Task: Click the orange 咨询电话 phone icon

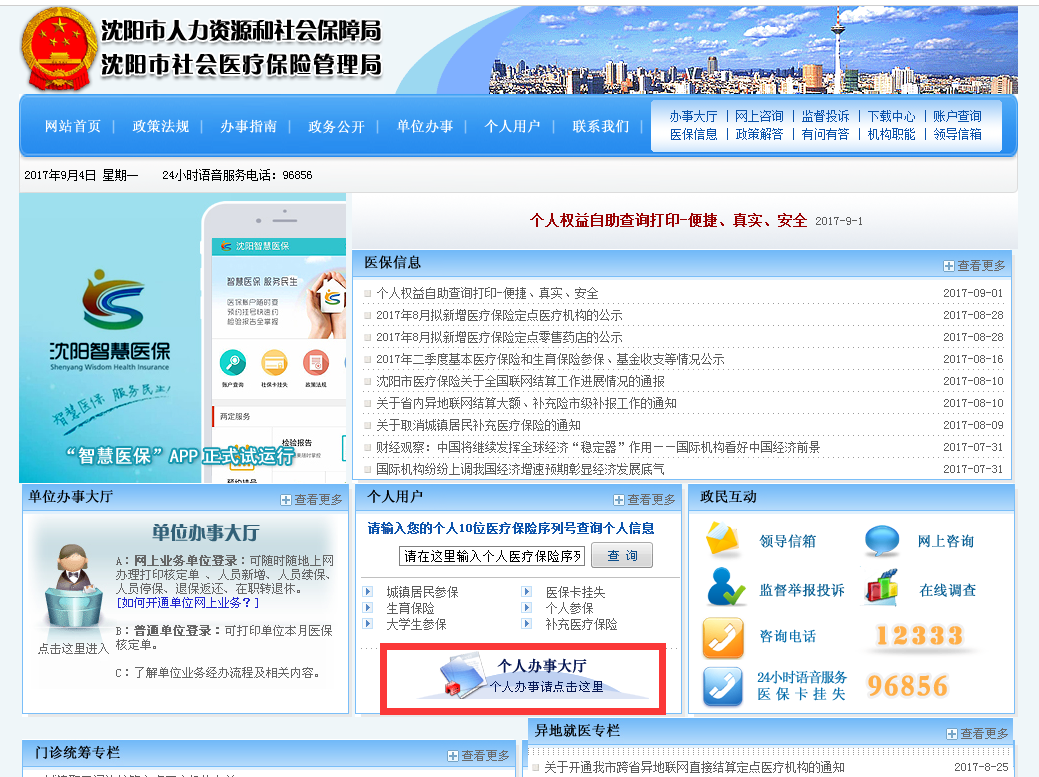Action: coord(723,636)
